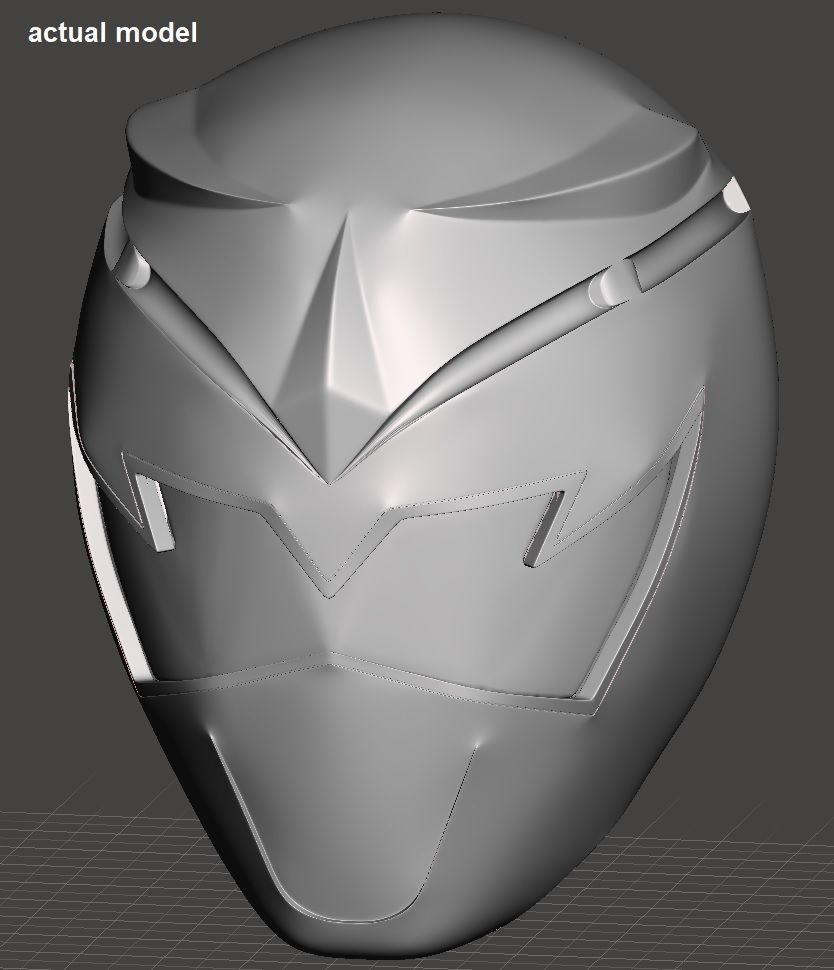Screen dimensions: 834x970
Task: Click the 'actual model' caption text
Action: 113,33
